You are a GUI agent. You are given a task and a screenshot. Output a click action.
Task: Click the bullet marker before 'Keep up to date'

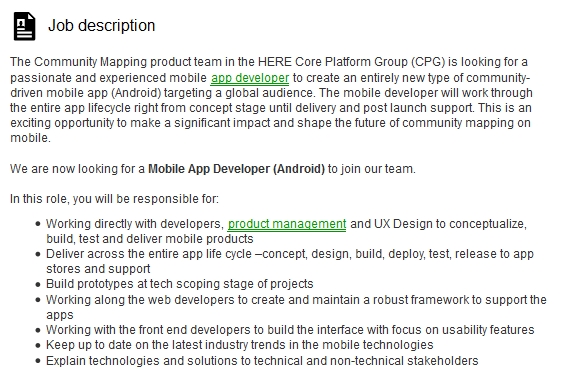(x=38, y=345)
